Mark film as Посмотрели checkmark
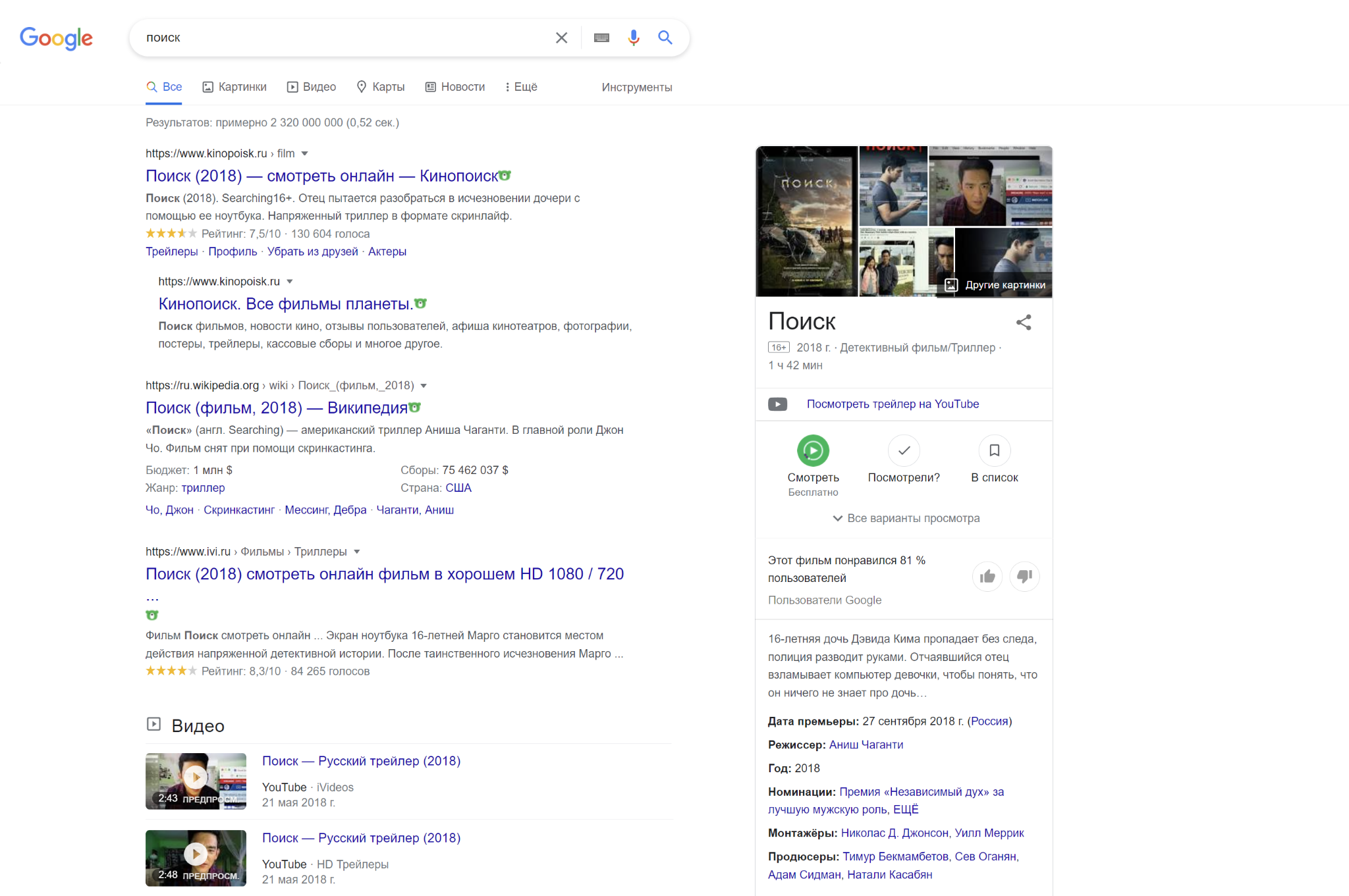The image size is (1349, 896). pos(904,450)
